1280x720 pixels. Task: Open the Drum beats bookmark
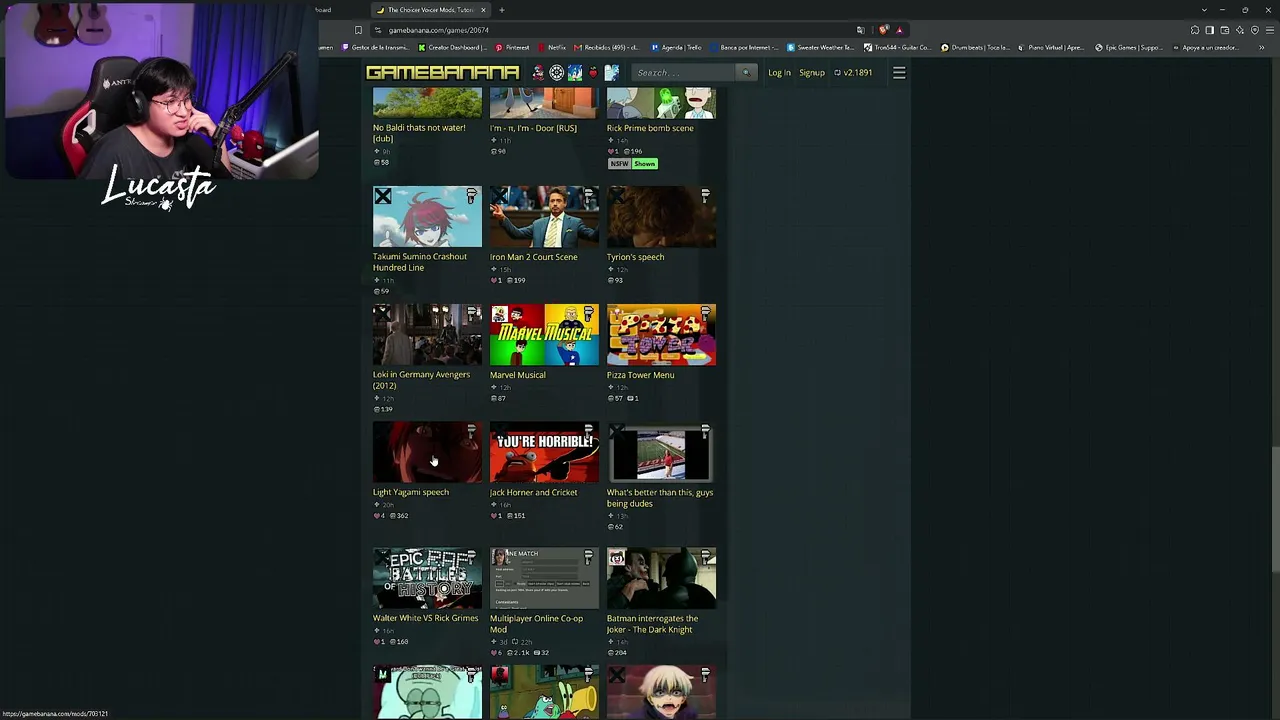(x=975, y=47)
